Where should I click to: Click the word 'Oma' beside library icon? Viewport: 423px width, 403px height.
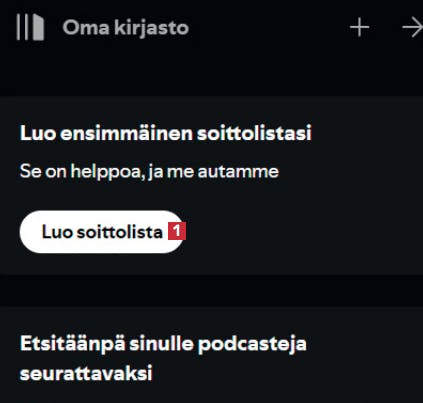86,27
